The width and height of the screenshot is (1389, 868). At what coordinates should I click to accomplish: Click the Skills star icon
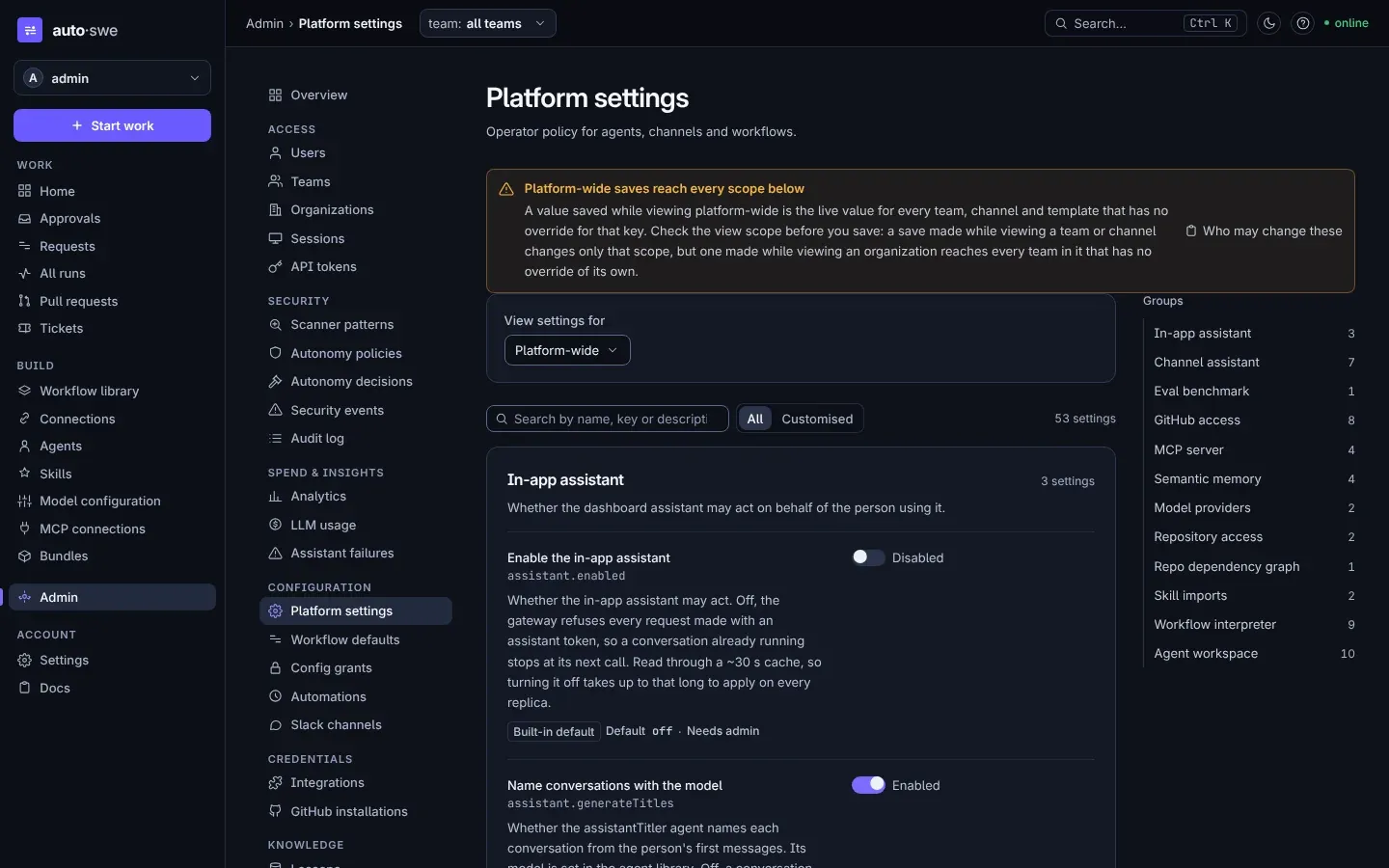click(x=24, y=474)
